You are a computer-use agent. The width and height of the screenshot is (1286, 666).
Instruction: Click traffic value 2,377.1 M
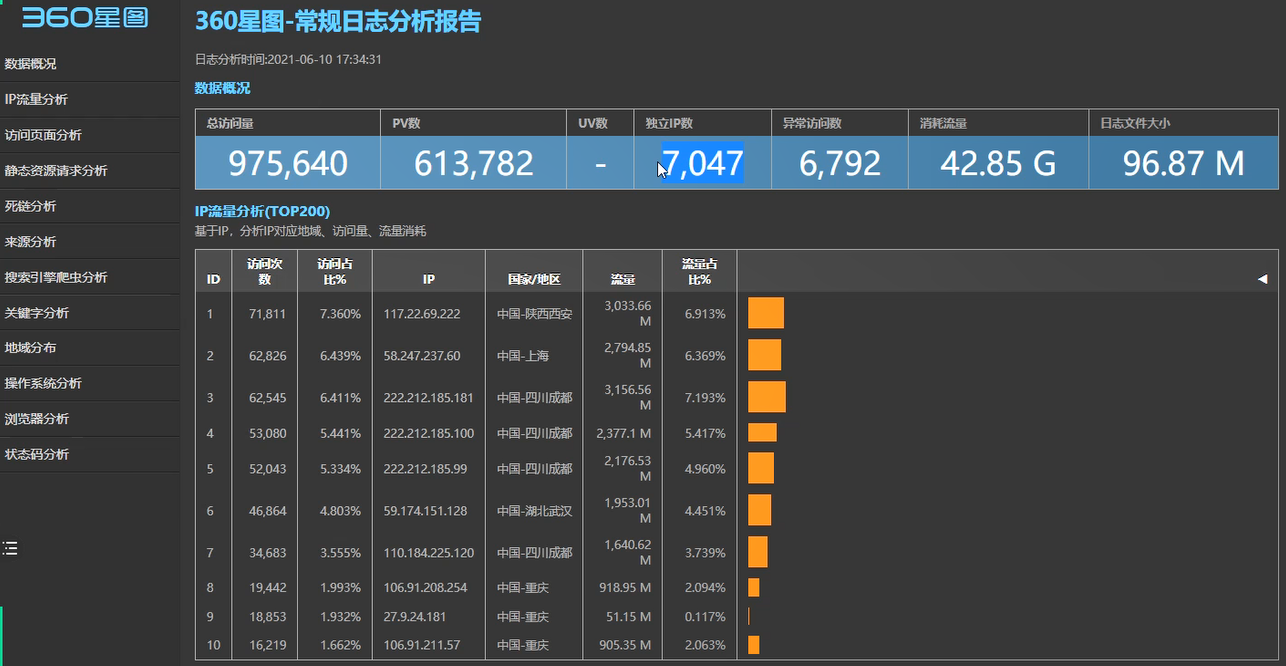pyautogui.click(x=623, y=434)
